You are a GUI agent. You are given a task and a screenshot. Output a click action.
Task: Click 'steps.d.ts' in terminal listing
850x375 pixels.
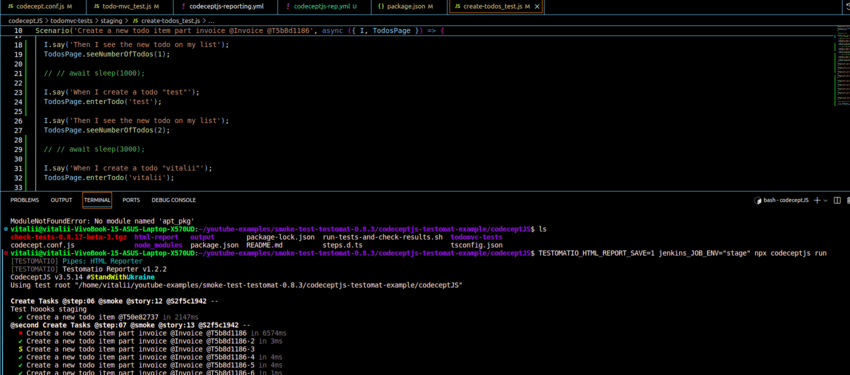coord(343,245)
